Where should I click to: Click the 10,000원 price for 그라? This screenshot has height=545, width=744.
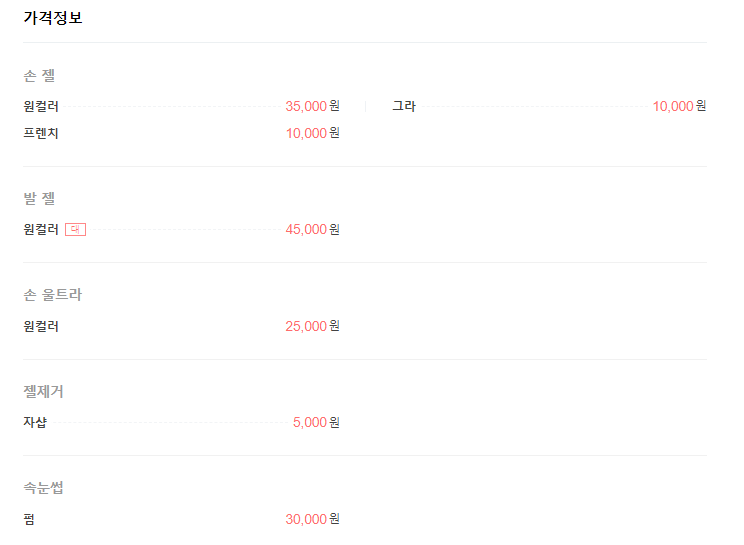pyautogui.click(x=679, y=106)
